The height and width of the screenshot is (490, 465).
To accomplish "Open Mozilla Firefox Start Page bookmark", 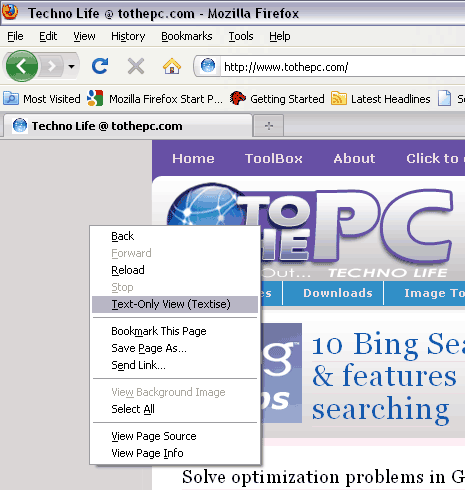I will [x=155, y=99].
